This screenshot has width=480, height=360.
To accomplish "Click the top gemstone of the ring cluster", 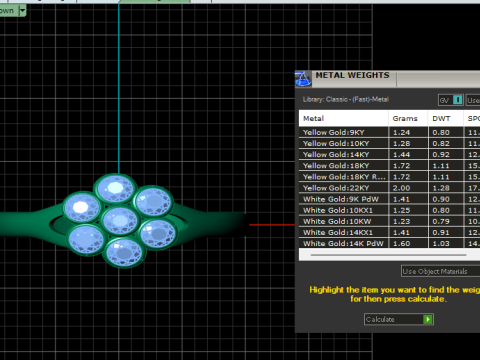I will pos(115,188).
